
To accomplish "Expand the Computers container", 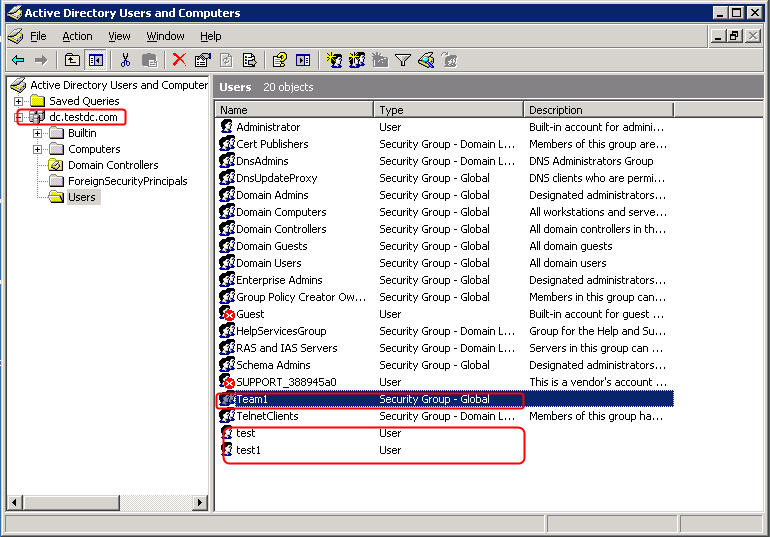I will coord(37,149).
